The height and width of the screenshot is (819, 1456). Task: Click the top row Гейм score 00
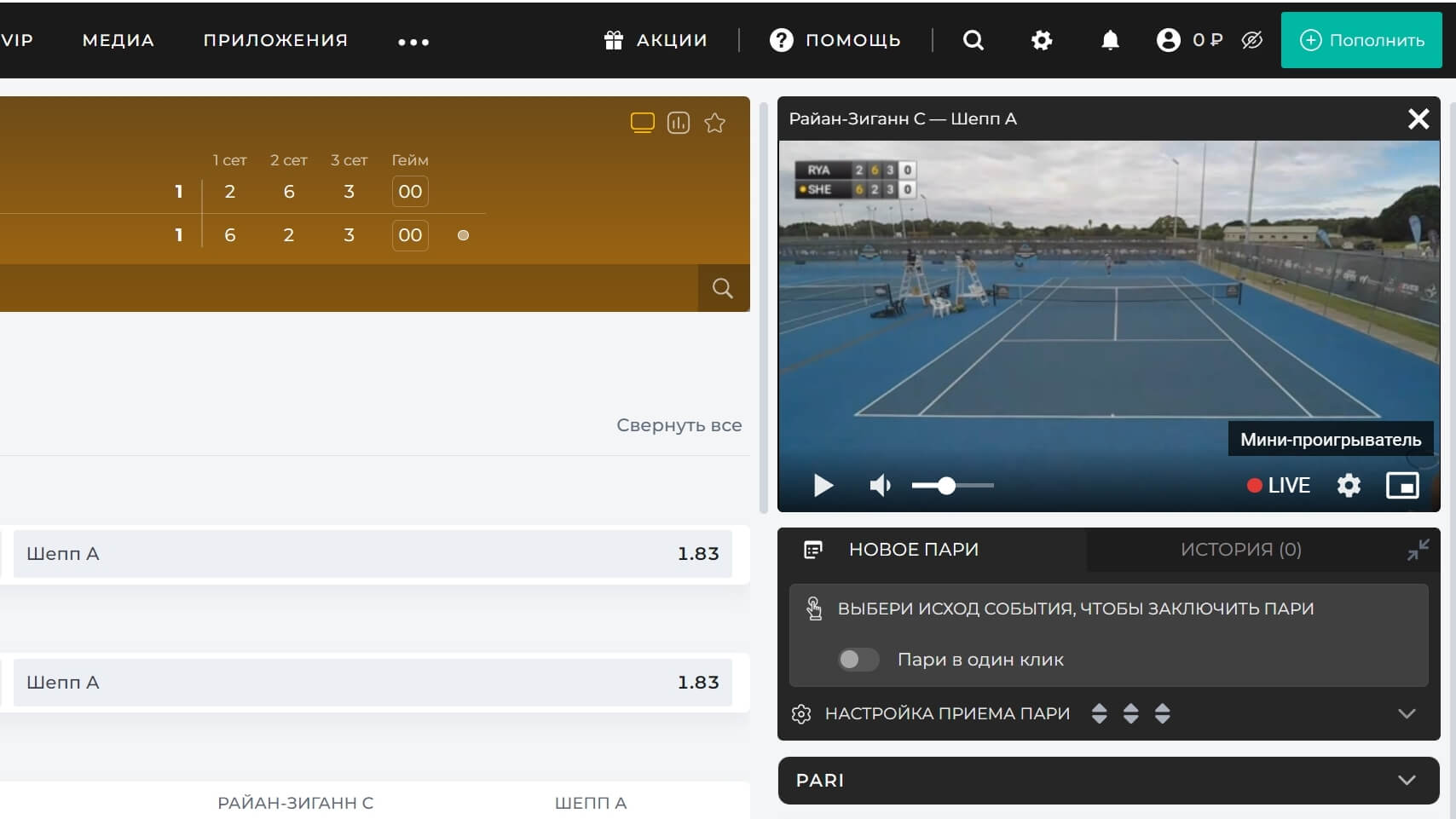(x=410, y=192)
